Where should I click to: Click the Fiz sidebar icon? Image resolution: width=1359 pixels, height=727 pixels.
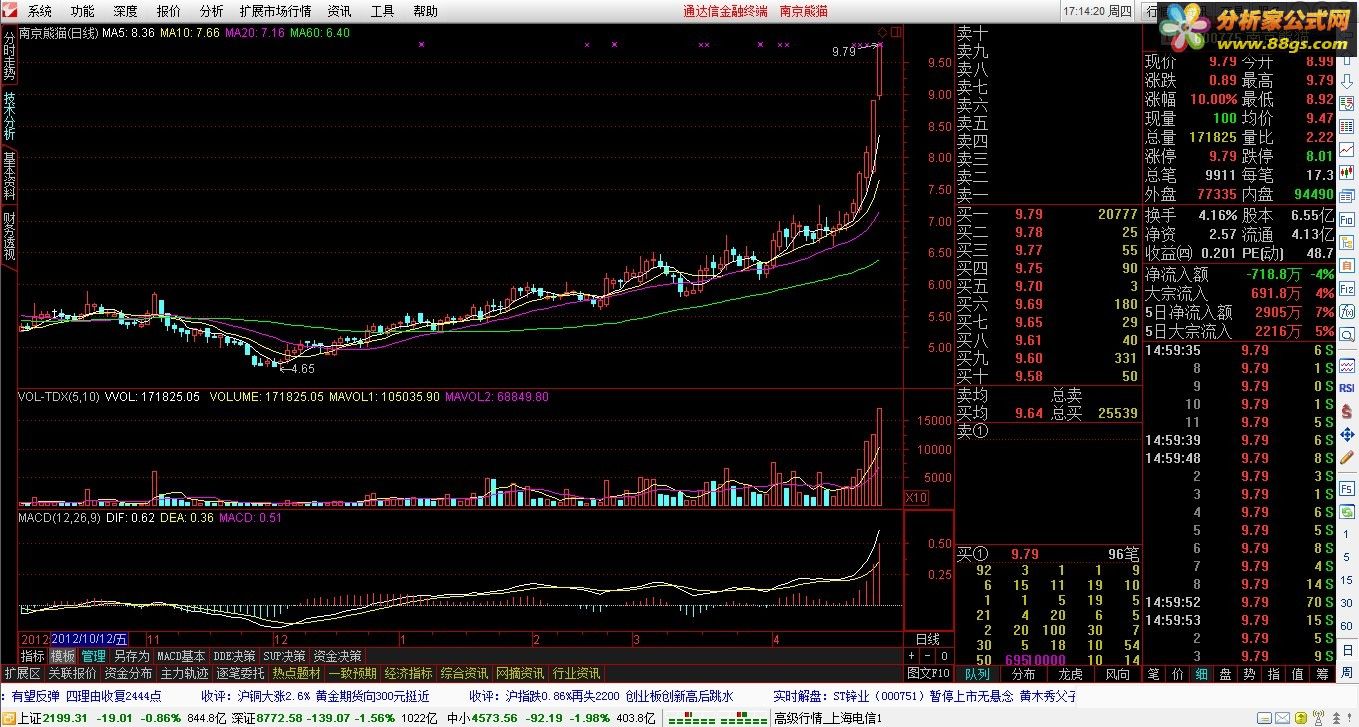pos(1346,288)
